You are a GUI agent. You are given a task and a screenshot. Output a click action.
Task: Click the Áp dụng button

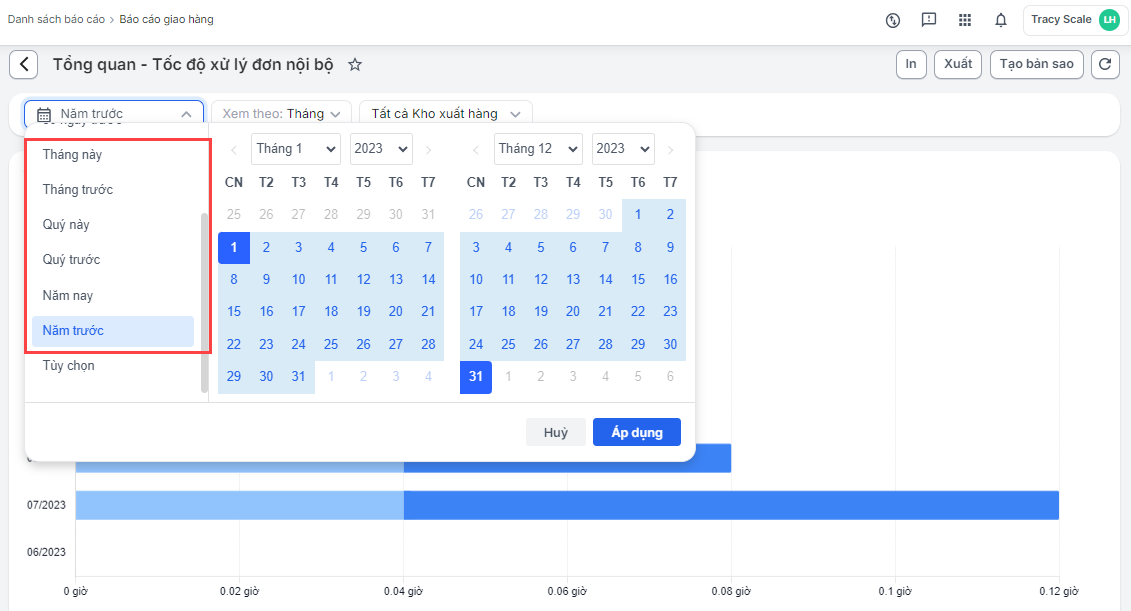pyautogui.click(x=636, y=432)
